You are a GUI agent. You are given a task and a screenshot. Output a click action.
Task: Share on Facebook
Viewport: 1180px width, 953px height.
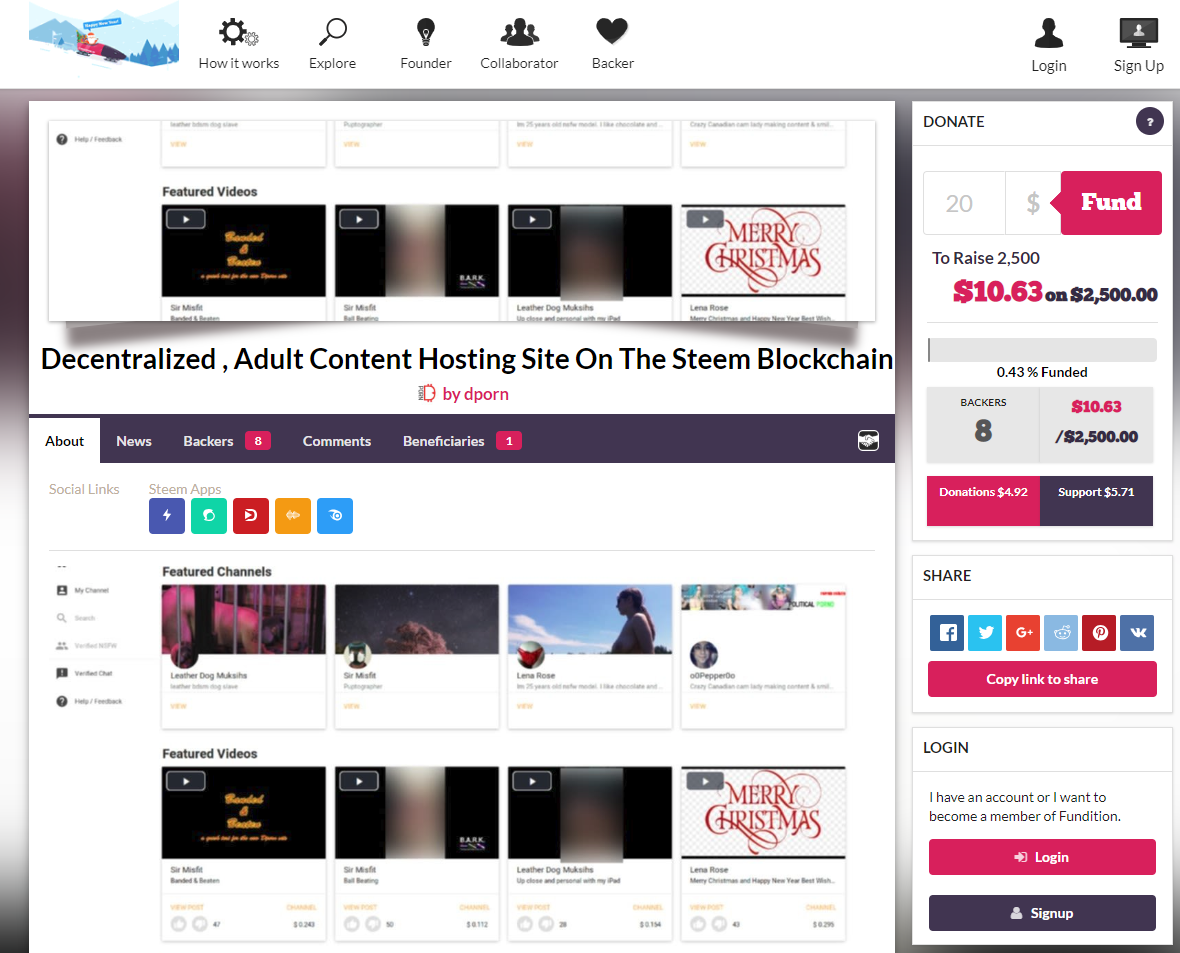[x=947, y=632]
